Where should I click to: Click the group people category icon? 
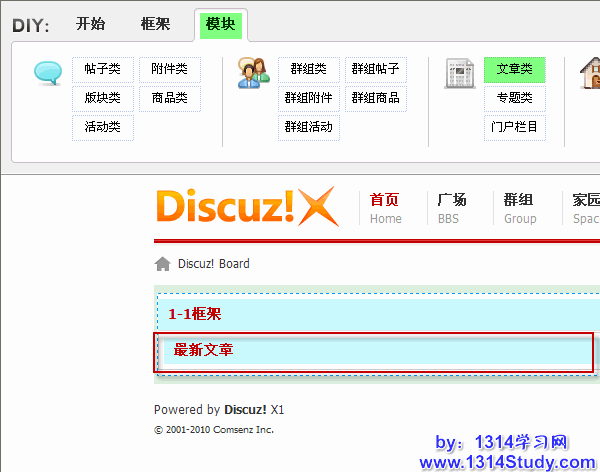click(254, 72)
